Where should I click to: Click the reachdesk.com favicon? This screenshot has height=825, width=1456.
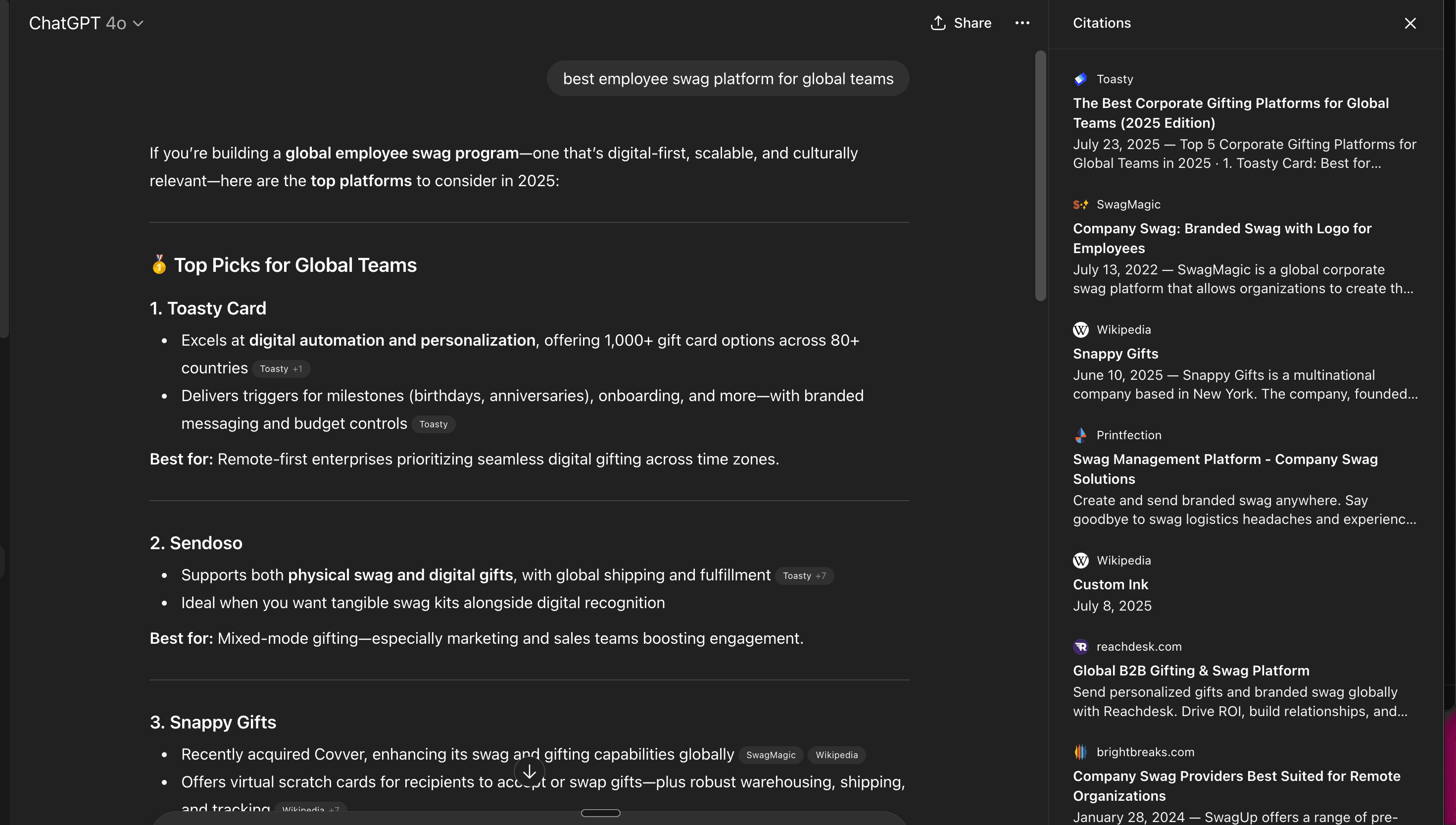[1081, 646]
